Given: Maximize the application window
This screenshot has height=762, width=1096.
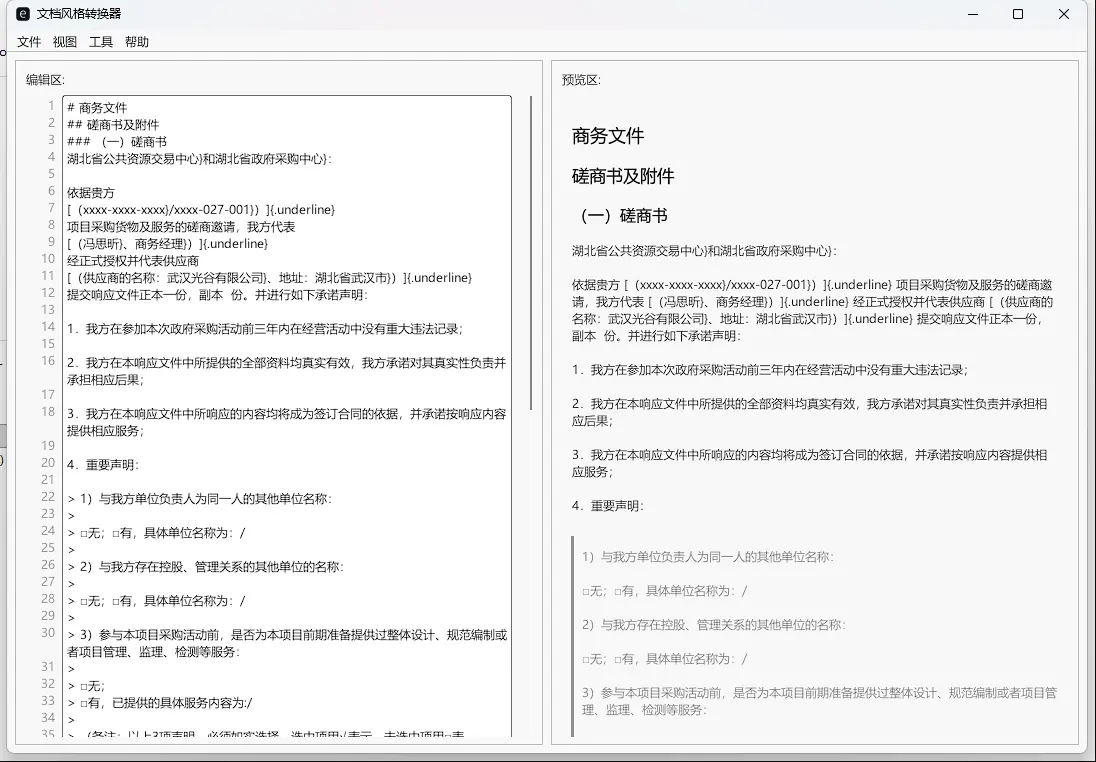Looking at the screenshot, I should [x=1017, y=14].
